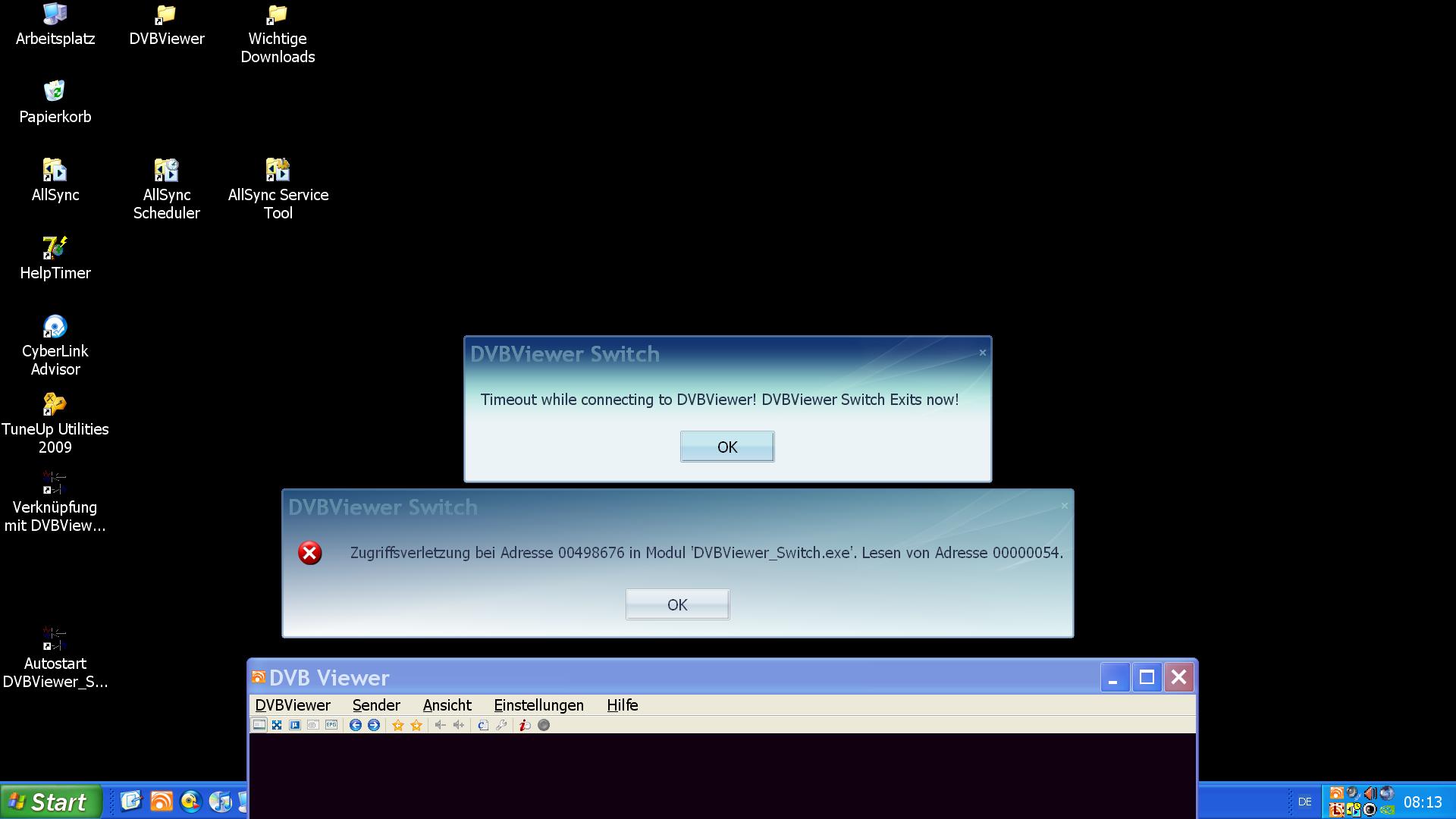1456x819 pixels.
Task: Select the TuneUp Utilities 2009 desktop icon
Action: click(x=55, y=424)
